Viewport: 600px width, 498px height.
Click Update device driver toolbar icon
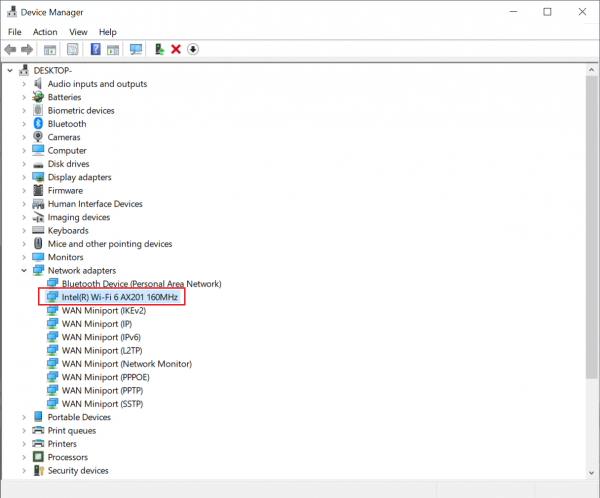click(159, 49)
